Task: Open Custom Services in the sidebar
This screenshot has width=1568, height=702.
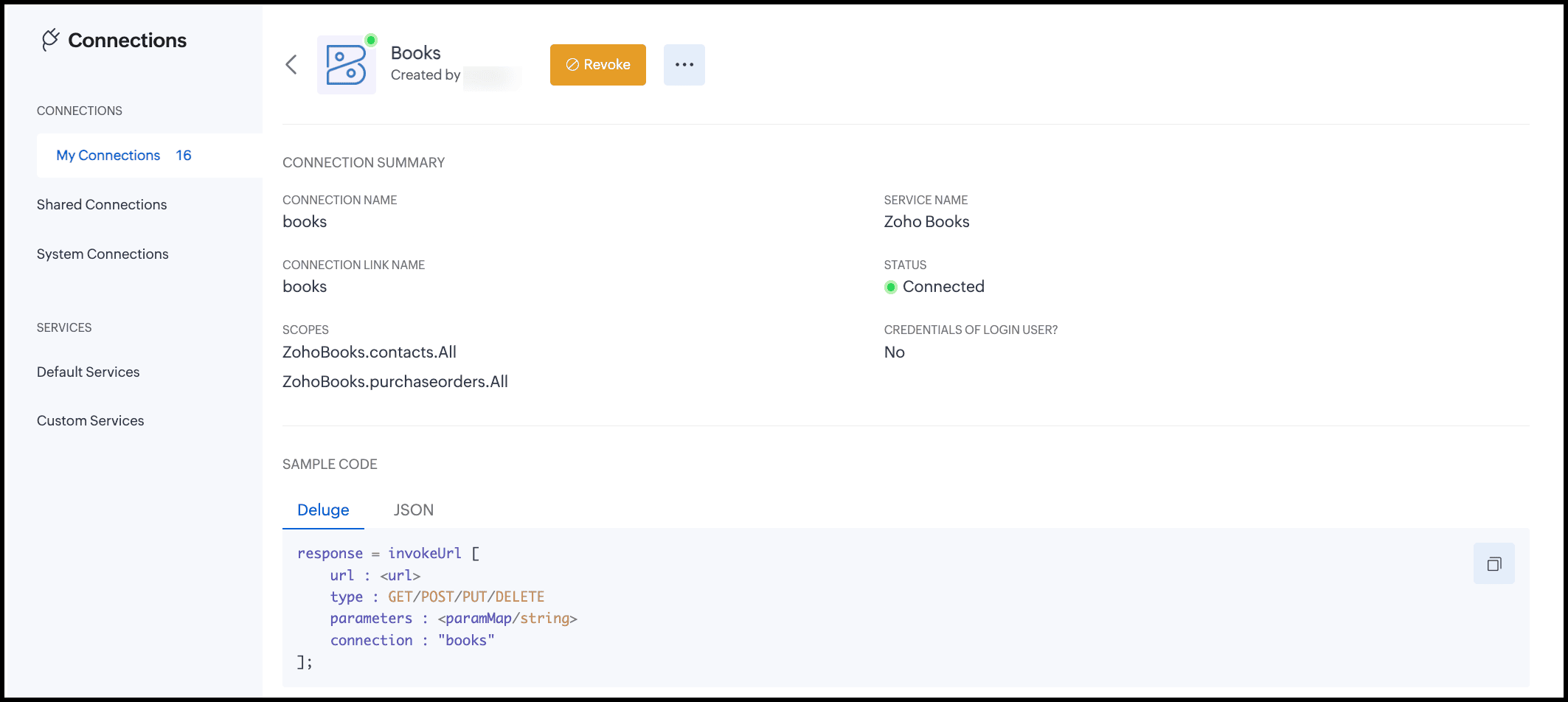Action: tap(91, 421)
